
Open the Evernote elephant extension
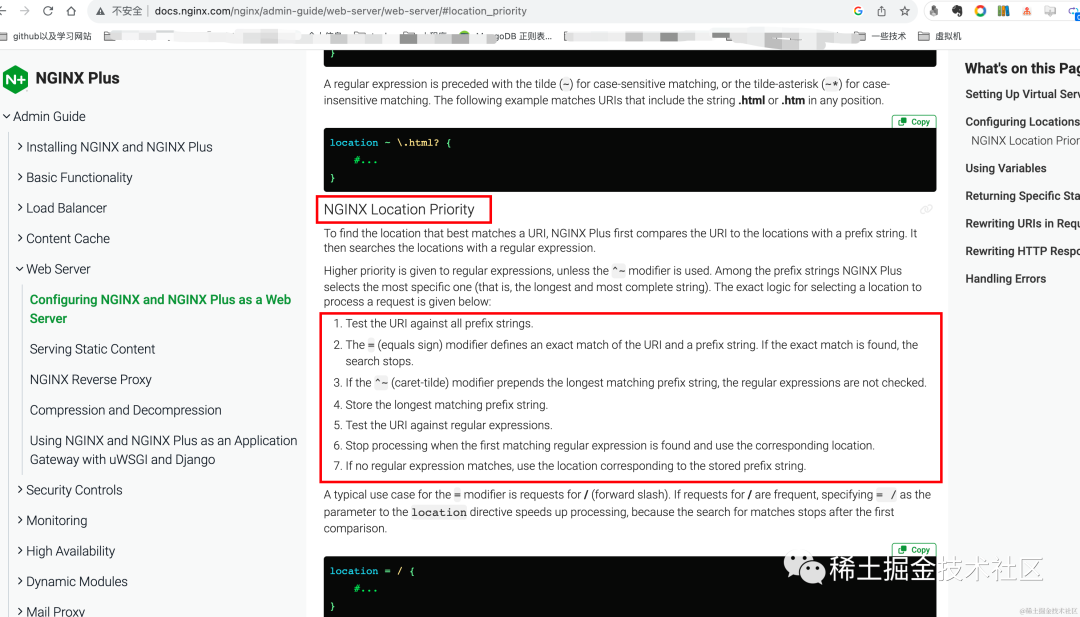(x=957, y=11)
